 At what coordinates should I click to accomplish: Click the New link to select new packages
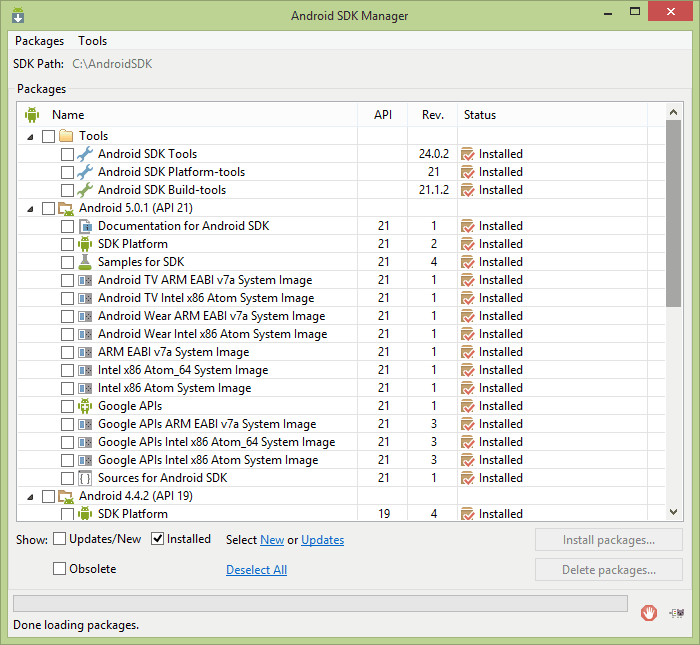click(x=272, y=540)
